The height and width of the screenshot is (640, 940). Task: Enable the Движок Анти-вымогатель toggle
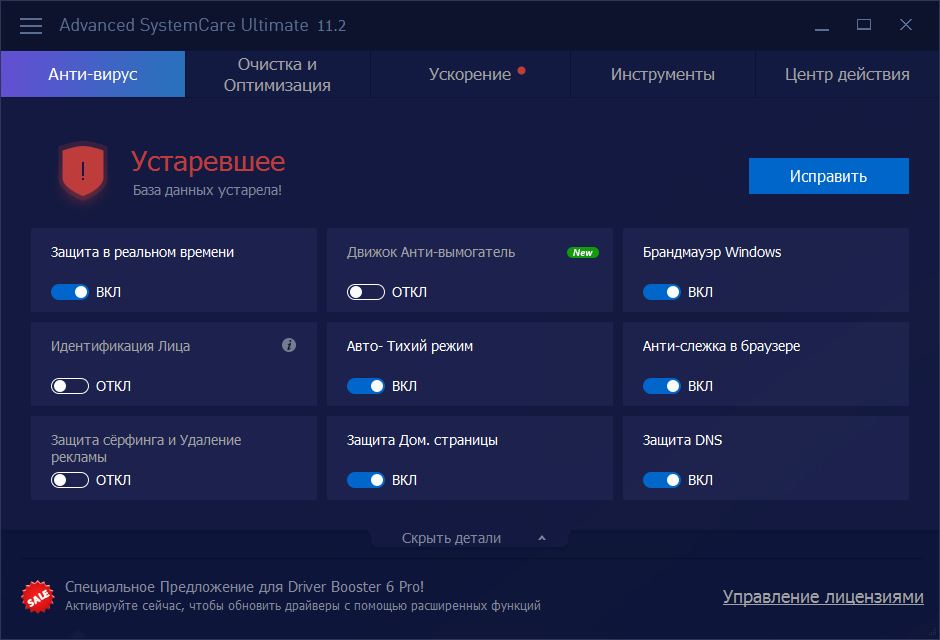click(x=366, y=292)
